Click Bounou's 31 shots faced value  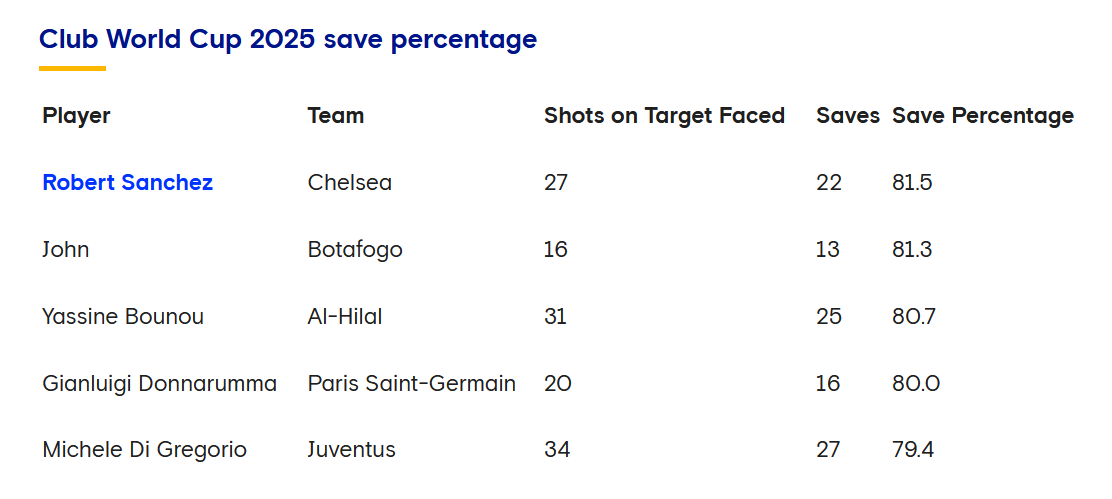[x=555, y=316]
